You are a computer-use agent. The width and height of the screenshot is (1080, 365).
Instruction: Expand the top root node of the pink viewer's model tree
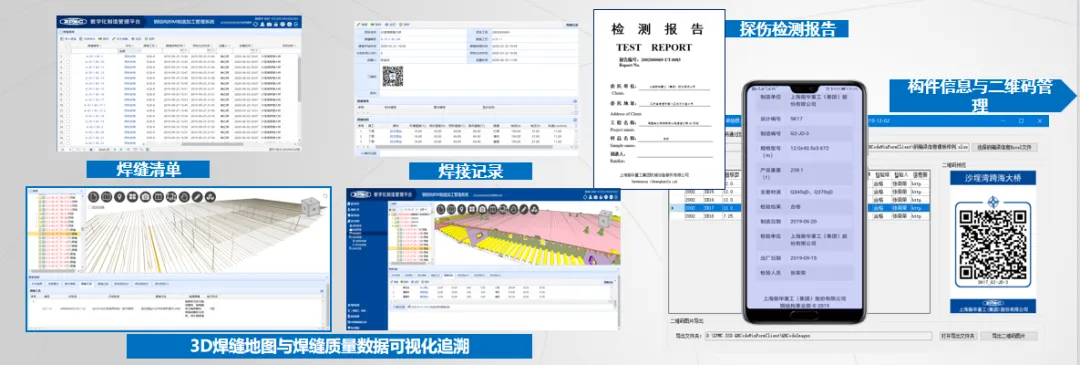391,214
